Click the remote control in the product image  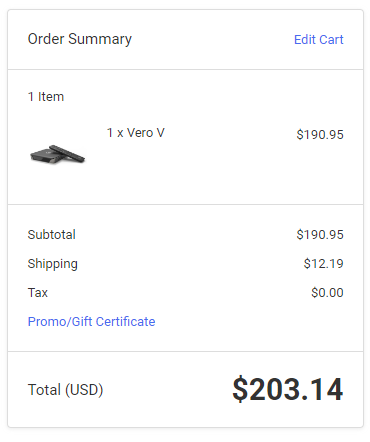[x=68, y=153]
